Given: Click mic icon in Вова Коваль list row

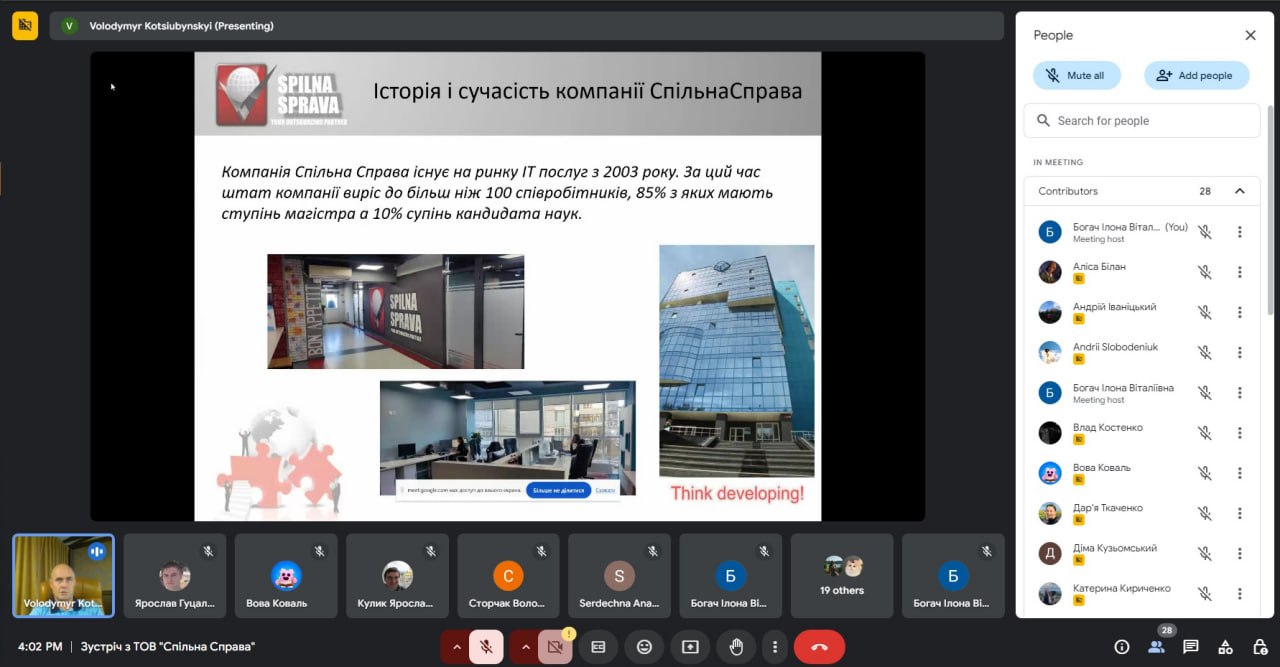Looking at the screenshot, I should tap(1206, 473).
